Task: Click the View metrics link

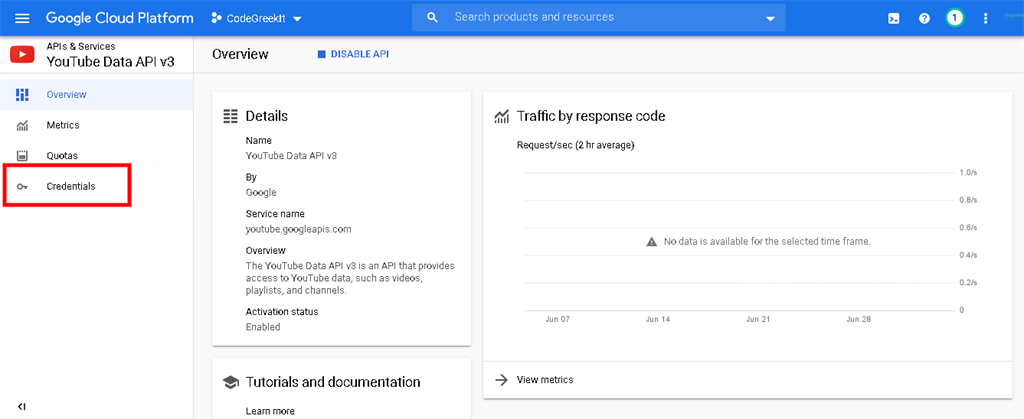Action: click(545, 380)
